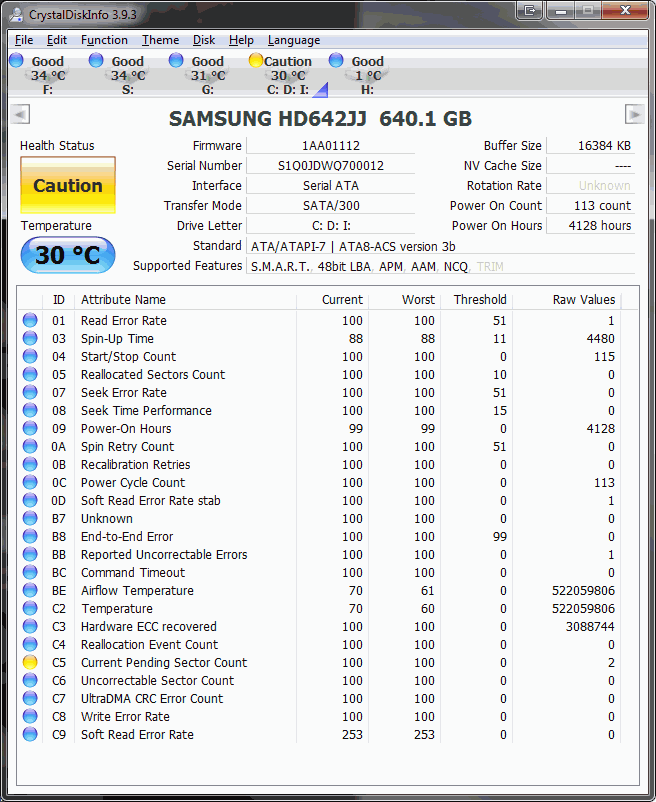
Task: Select the Reported Uncorrectable Errors row text
Action: 164,554
